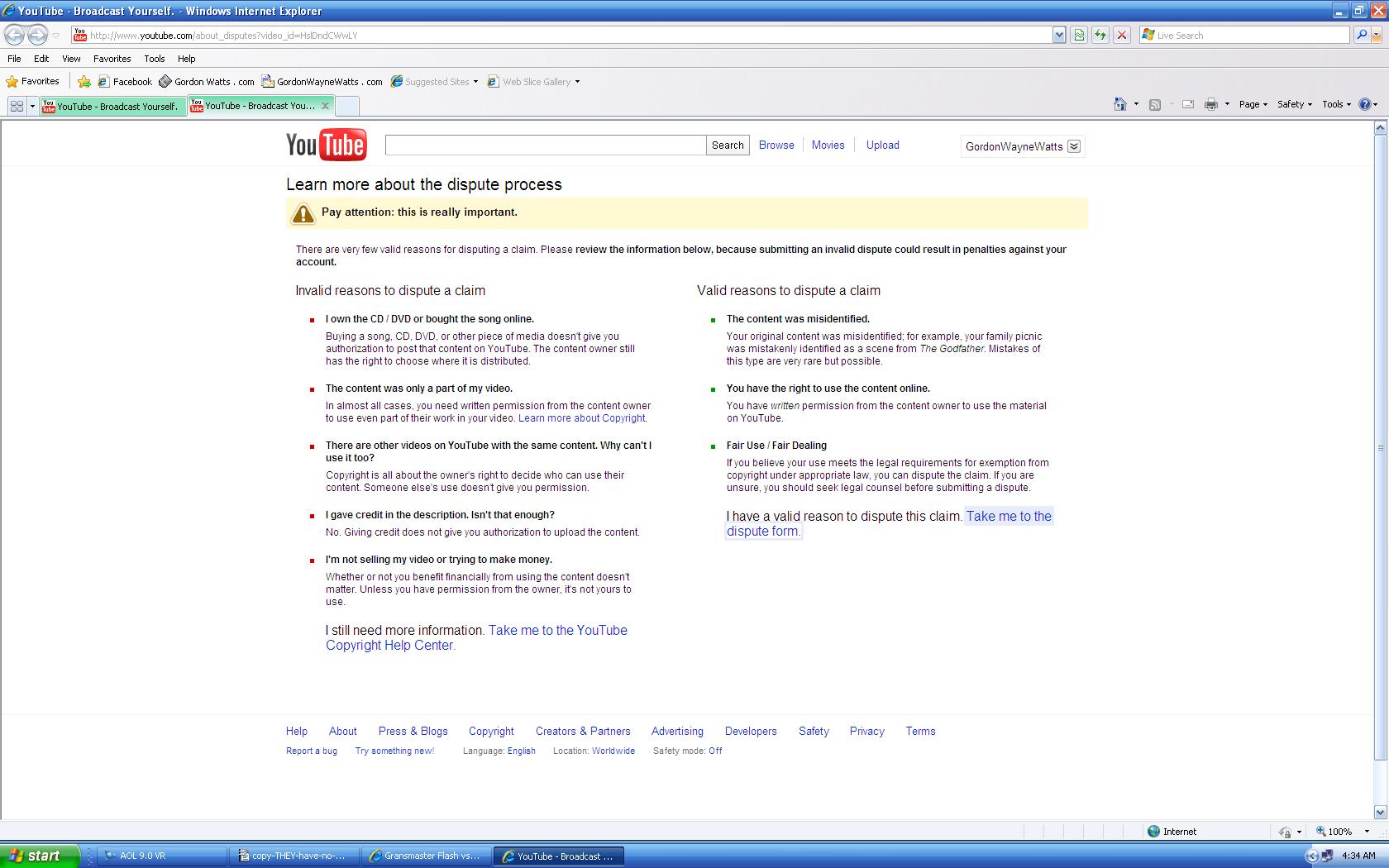Screen dimensions: 1389x868
Task: Click the Home icon in command bar
Action: coord(1120,104)
